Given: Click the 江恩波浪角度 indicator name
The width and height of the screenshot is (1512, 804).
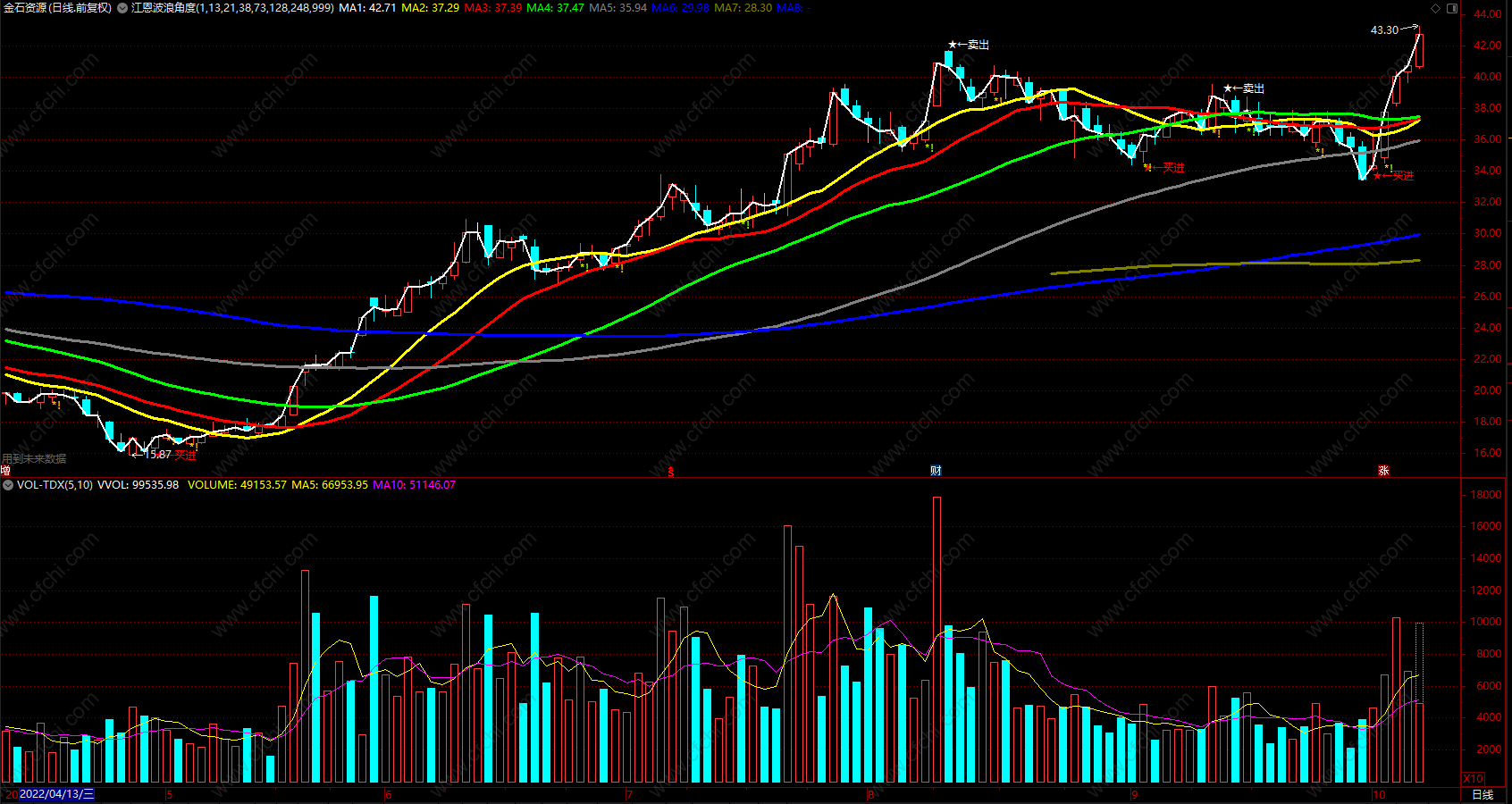Looking at the screenshot, I should (164, 7).
